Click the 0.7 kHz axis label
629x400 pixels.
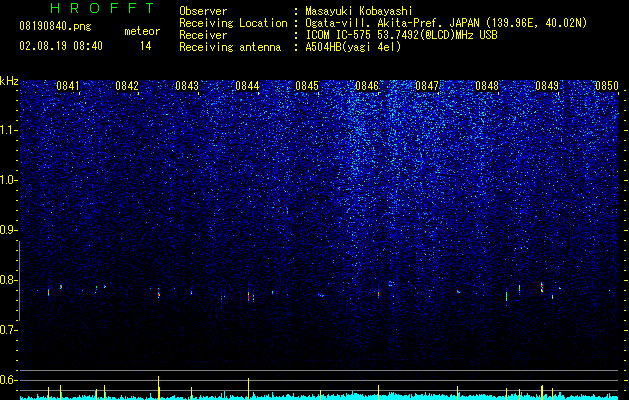[8, 330]
